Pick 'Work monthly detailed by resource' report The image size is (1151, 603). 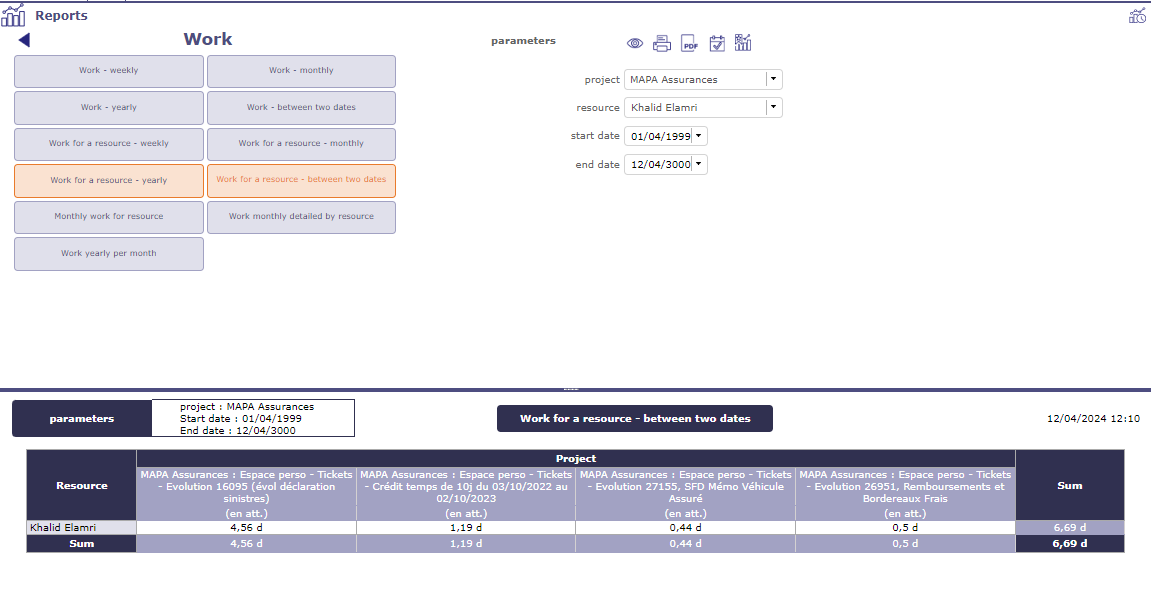pos(301,217)
